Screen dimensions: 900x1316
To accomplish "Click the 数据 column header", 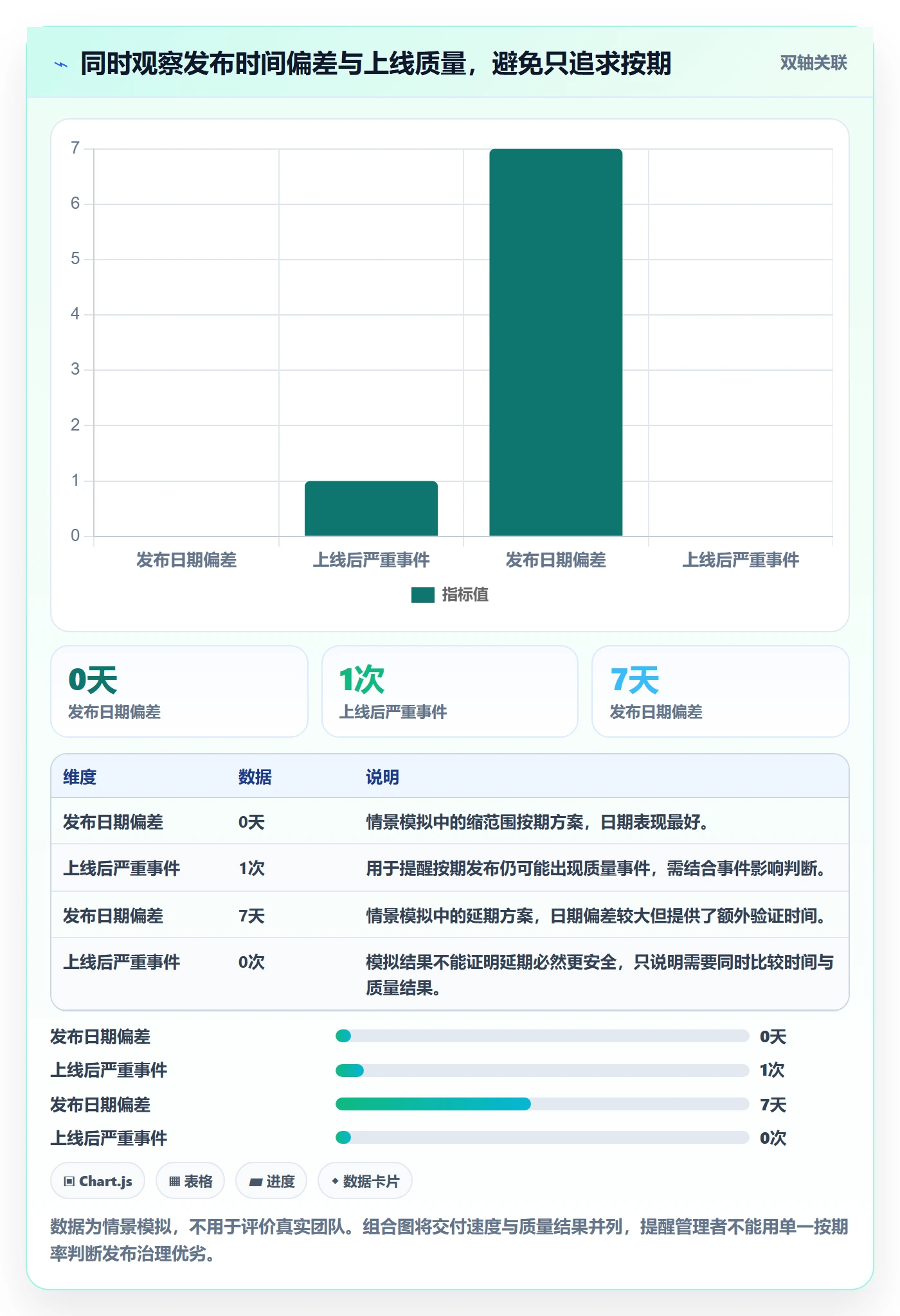I will click(x=255, y=777).
